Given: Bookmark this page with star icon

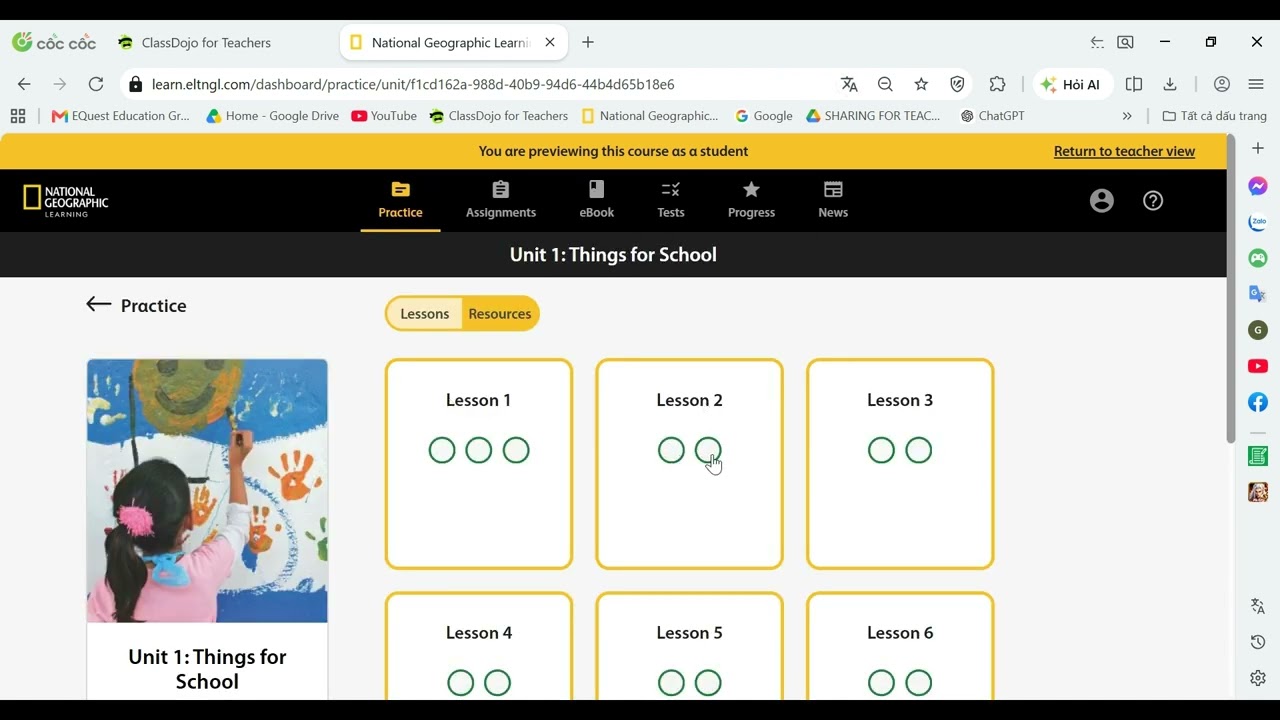Looking at the screenshot, I should [x=921, y=84].
